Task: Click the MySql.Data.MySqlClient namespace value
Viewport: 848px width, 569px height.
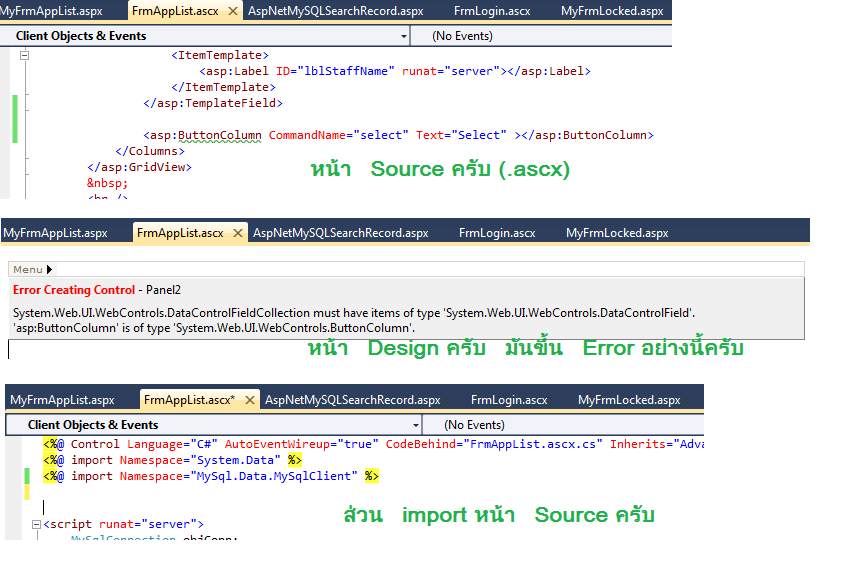Action: 274,476
